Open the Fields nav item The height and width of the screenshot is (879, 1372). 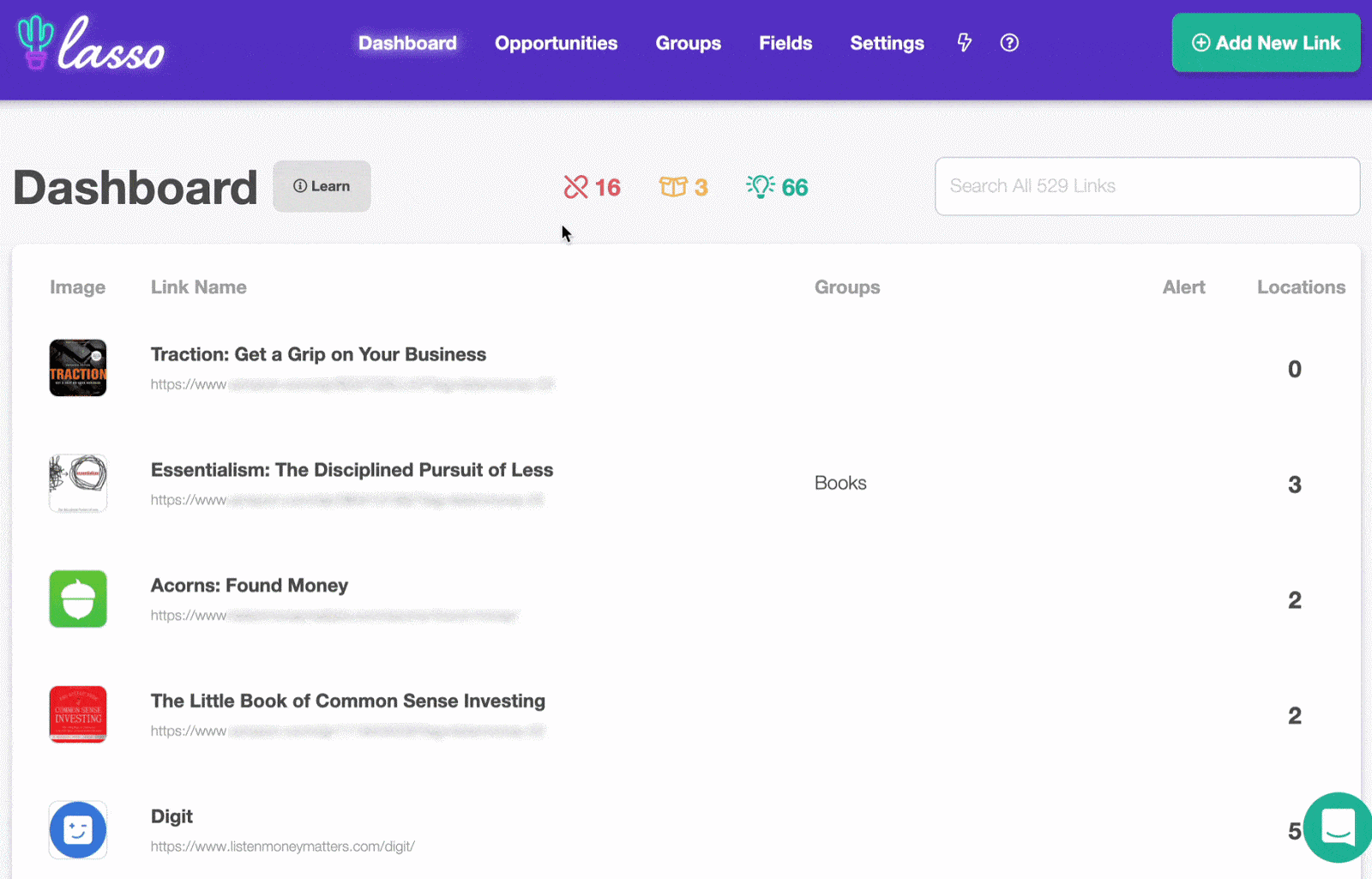pyautogui.click(x=785, y=43)
